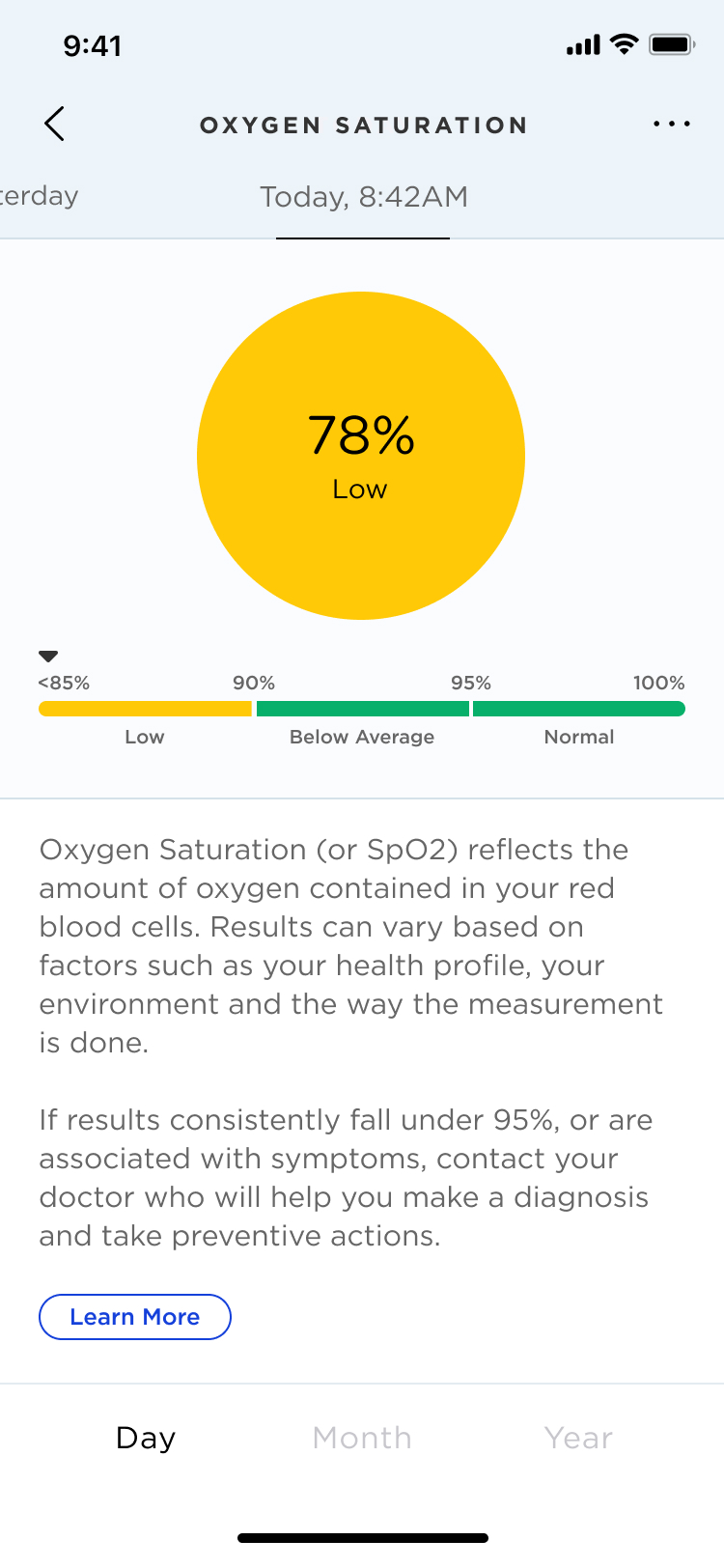Tap the back arrow icon
The height and width of the screenshot is (1568, 724).
pyautogui.click(x=55, y=124)
